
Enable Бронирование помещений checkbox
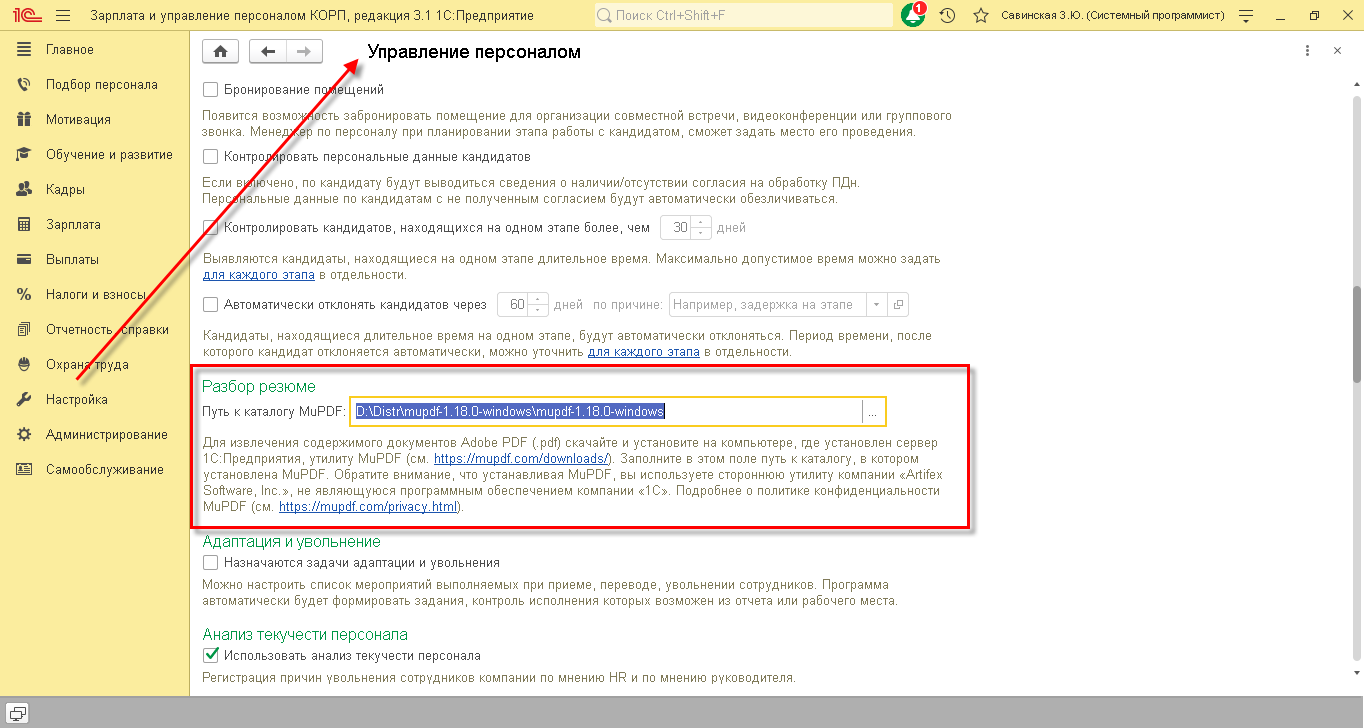tap(211, 90)
